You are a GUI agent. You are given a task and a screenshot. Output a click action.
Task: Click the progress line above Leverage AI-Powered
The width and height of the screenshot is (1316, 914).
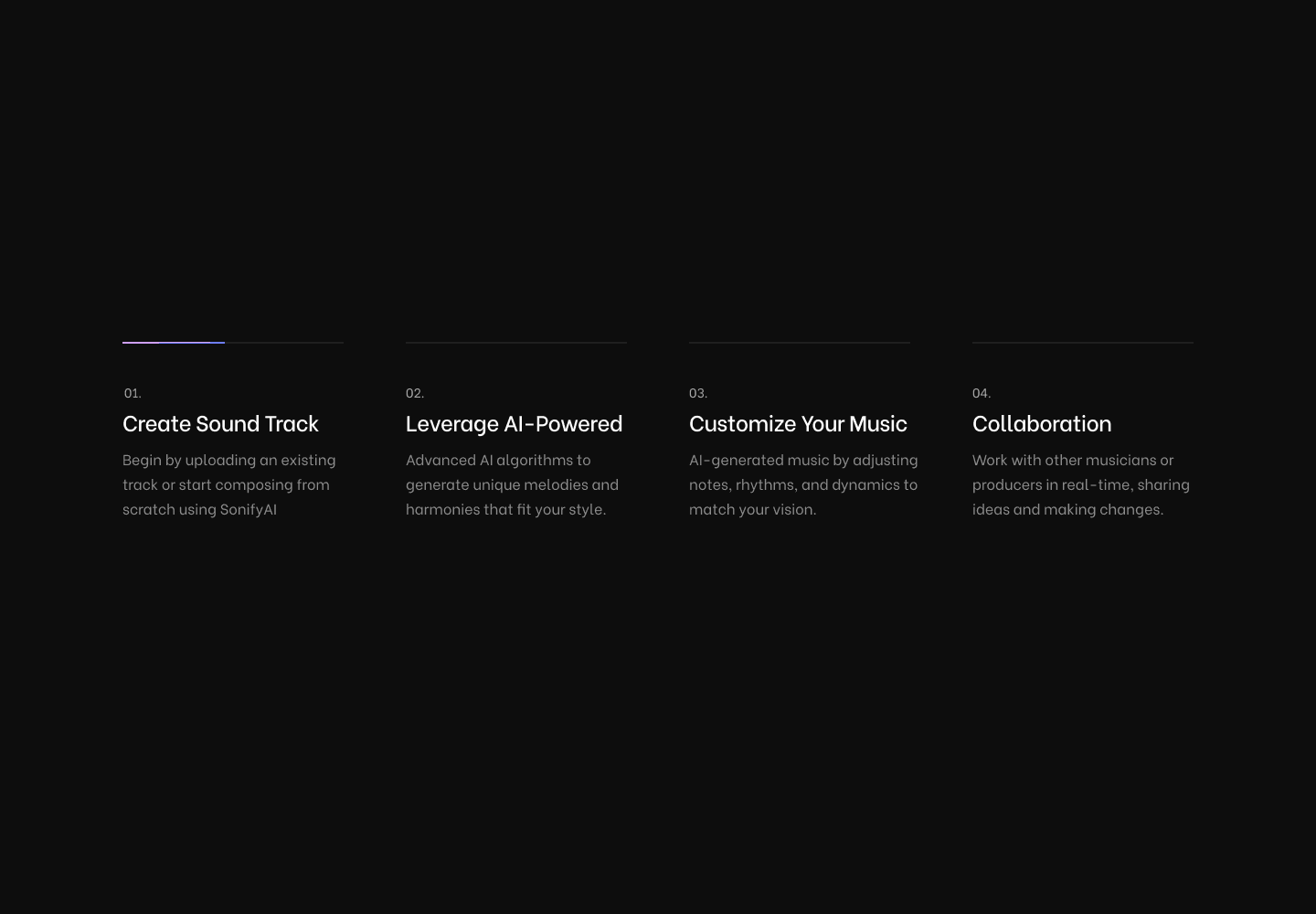pyautogui.click(x=516, y=343)
